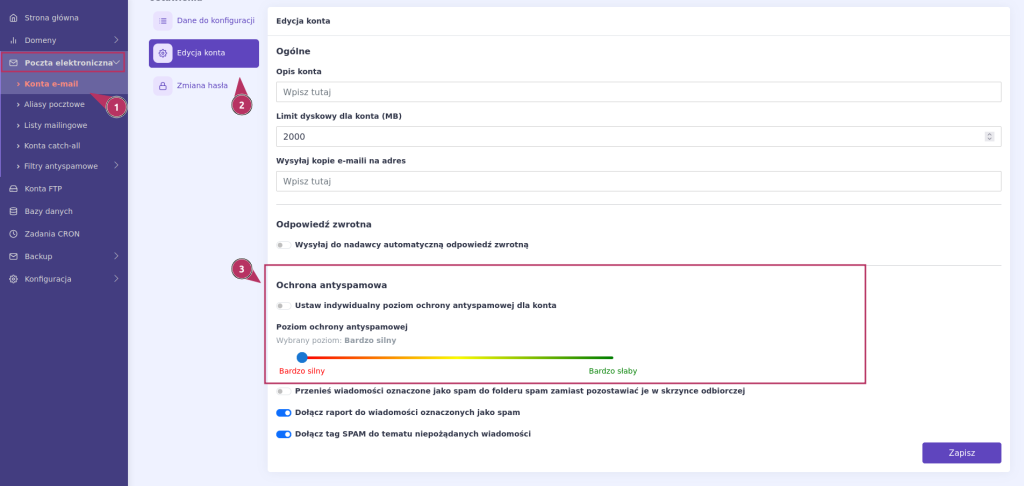
Task: Expand the Backup submenu chevron
Action: coord(116,256)
